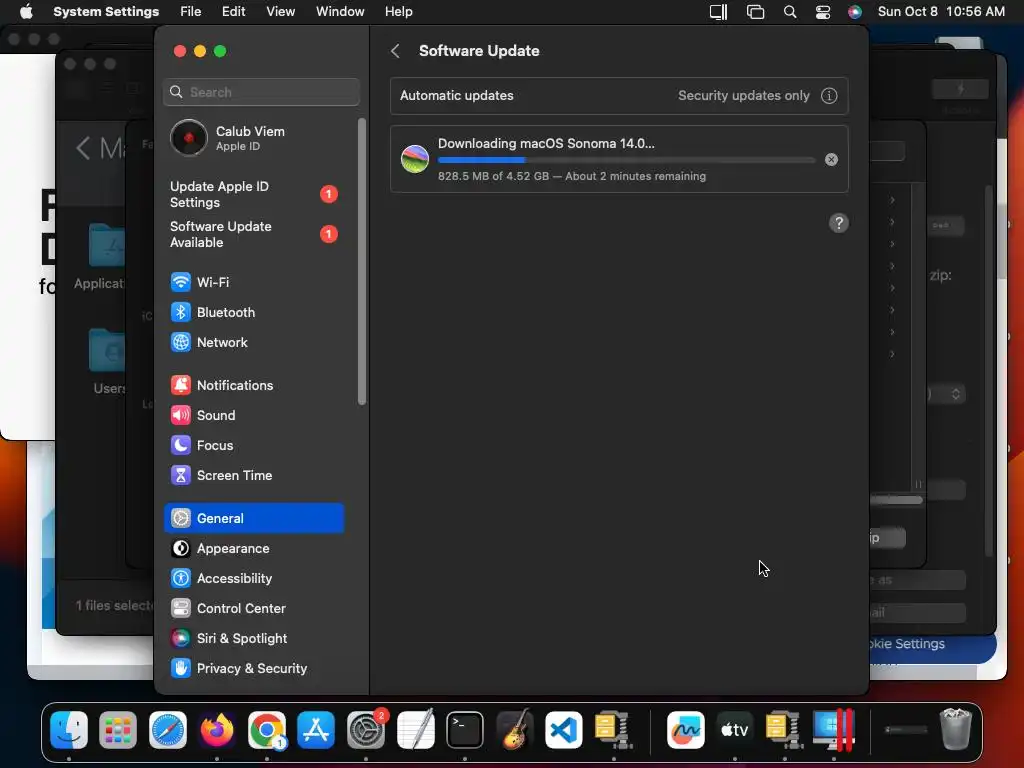Open the Help menu
This screenshot has width=1024, height=768.
[398, 12]
